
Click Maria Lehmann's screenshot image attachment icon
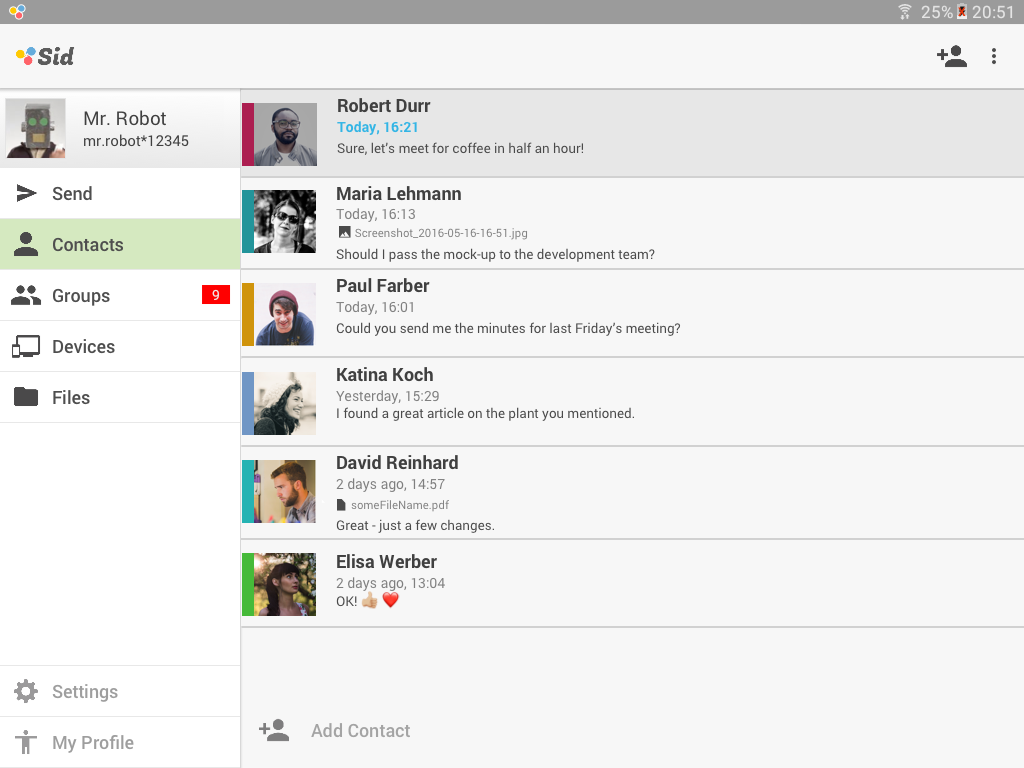(x=344, y=233)
